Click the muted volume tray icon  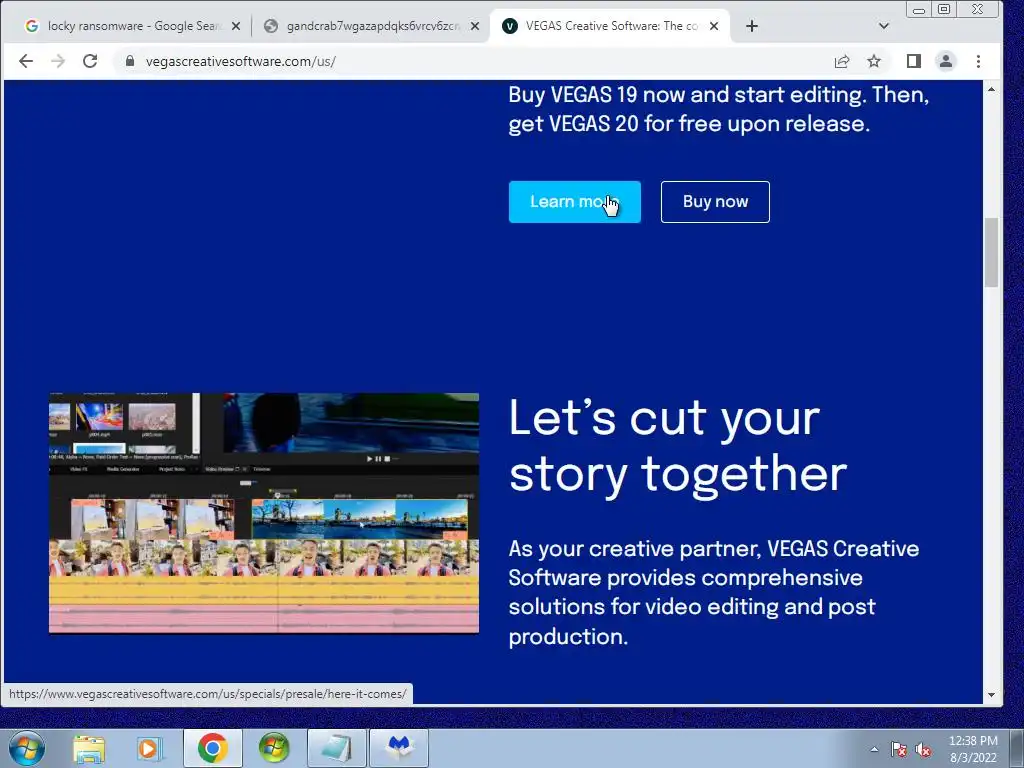(923, 749)
